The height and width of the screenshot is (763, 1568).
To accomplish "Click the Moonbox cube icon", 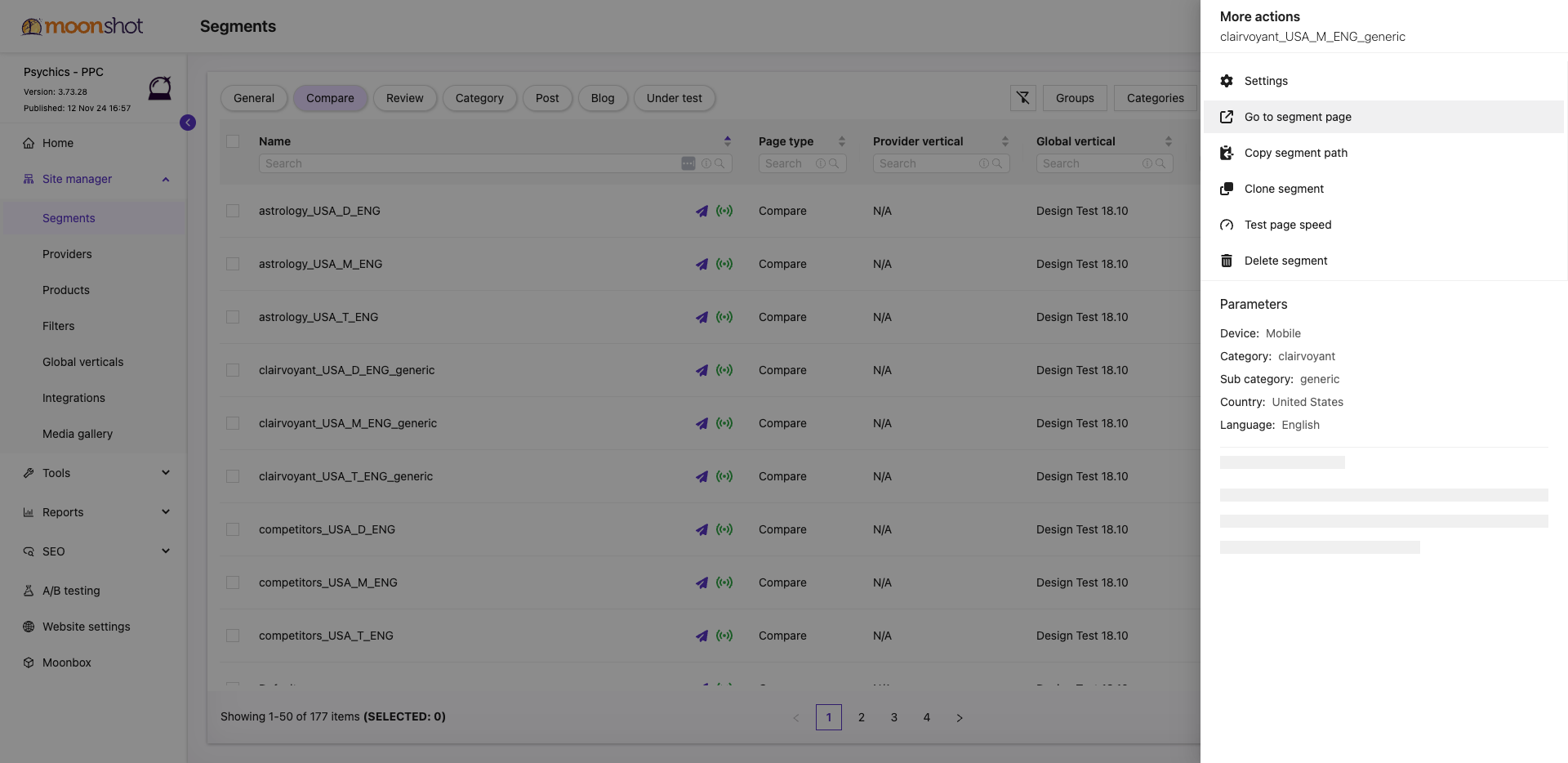I will [x=29, y=663].
